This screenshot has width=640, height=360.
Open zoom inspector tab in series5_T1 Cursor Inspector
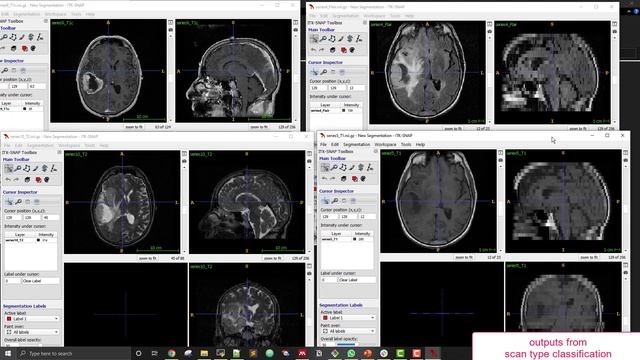335,200
